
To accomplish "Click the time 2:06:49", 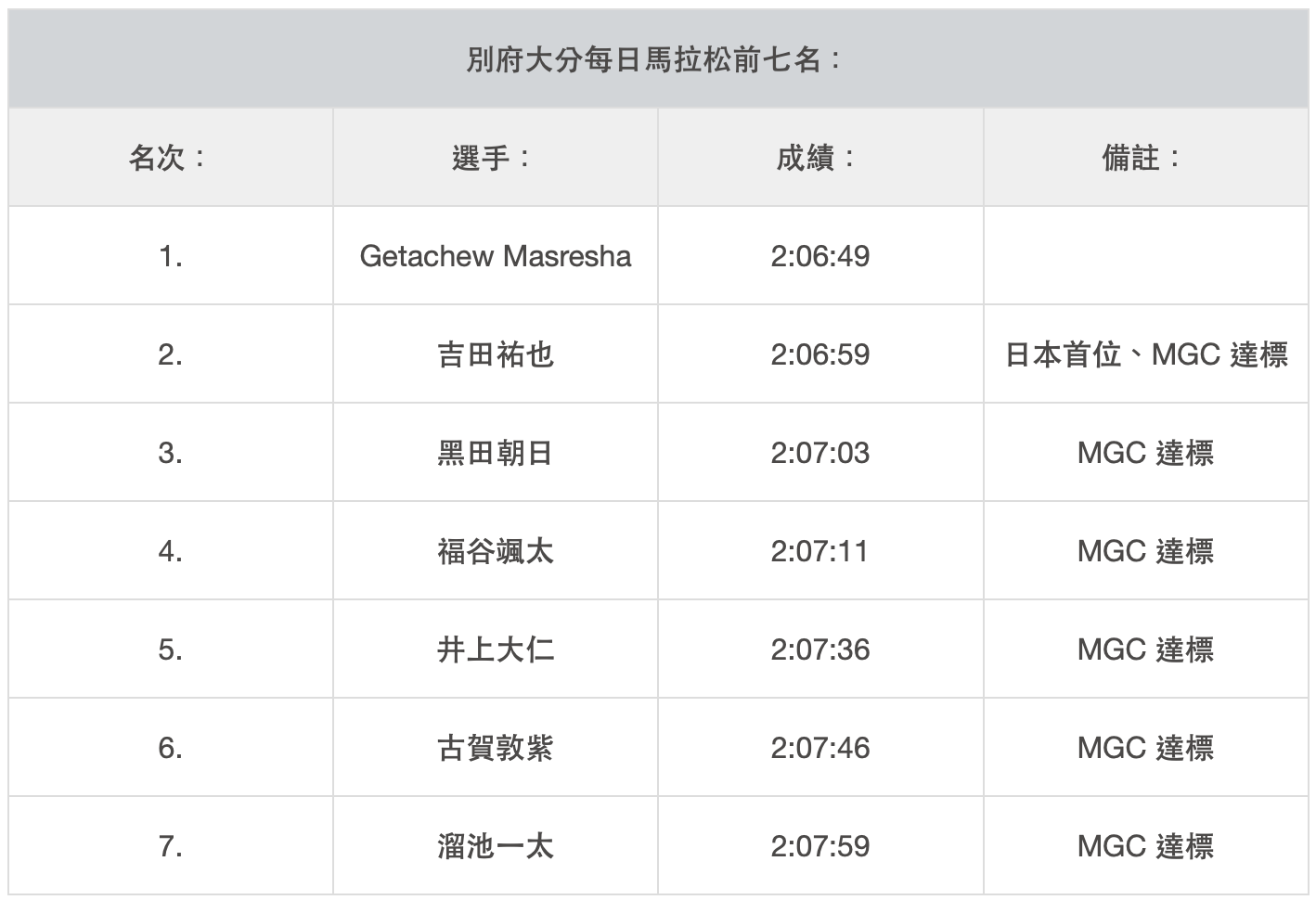I will click(819, 256).
